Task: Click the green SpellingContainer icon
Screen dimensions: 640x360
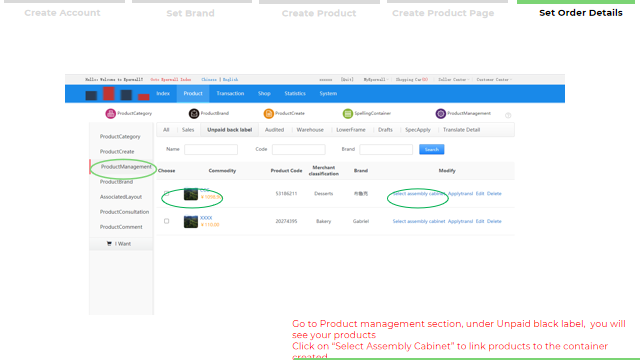Action: coord(347,113)
